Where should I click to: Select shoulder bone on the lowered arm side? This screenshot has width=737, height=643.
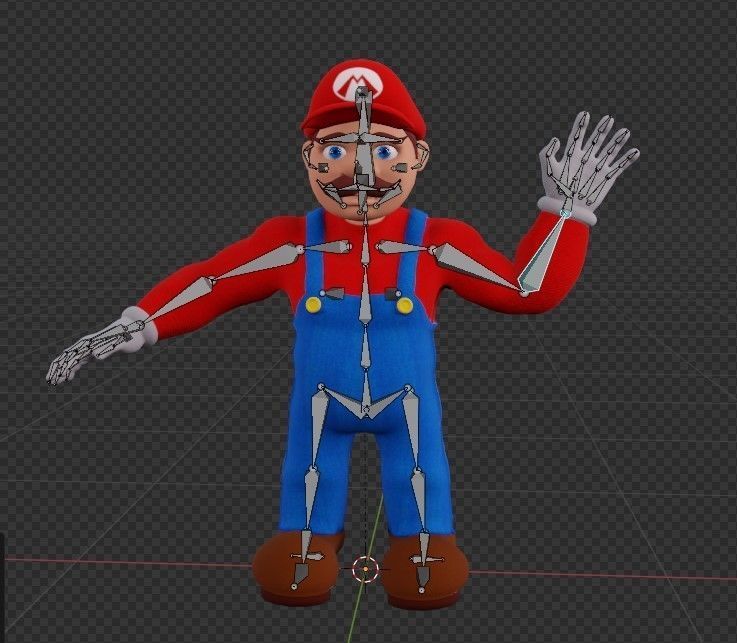[325, 247]
